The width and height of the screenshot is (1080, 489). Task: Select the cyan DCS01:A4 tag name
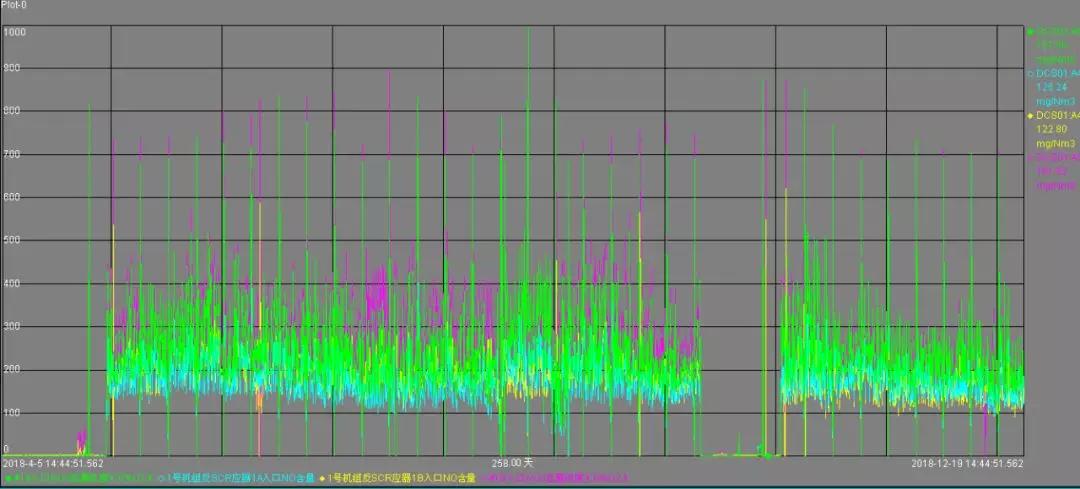coord(1058,74)
